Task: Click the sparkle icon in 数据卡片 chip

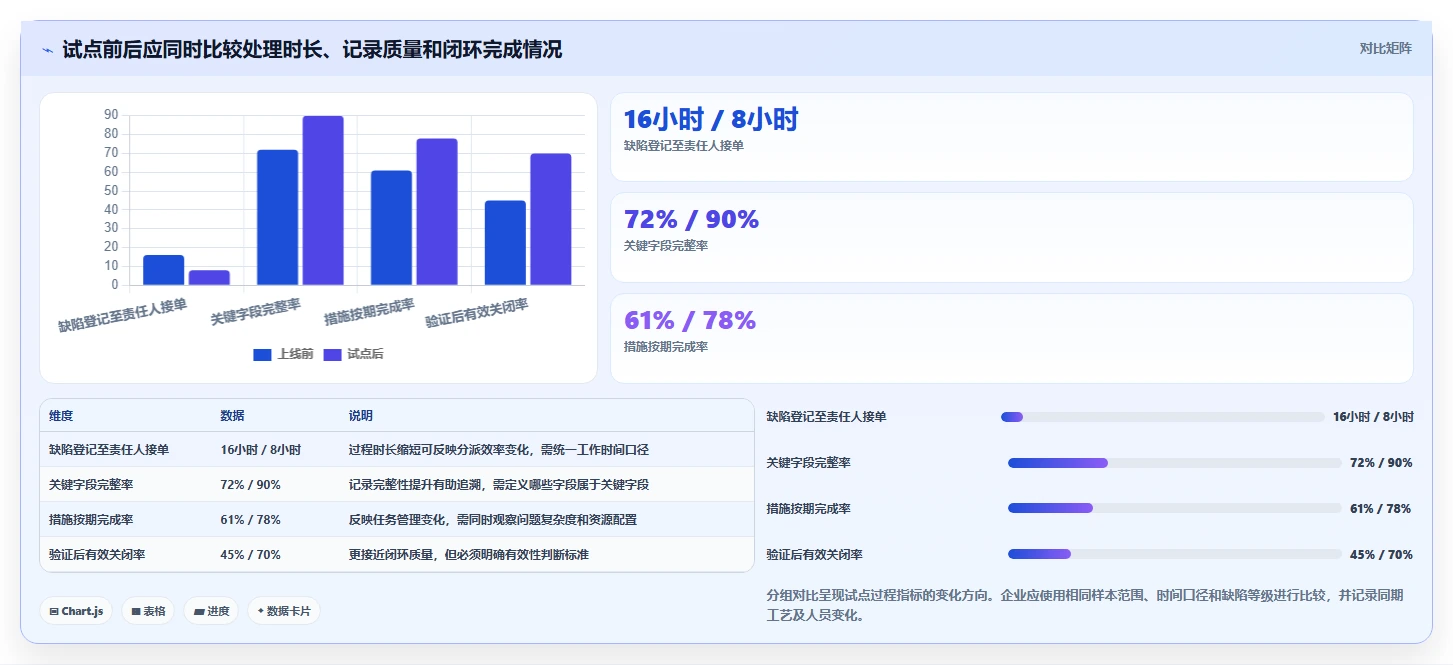Action: [261, 611]
